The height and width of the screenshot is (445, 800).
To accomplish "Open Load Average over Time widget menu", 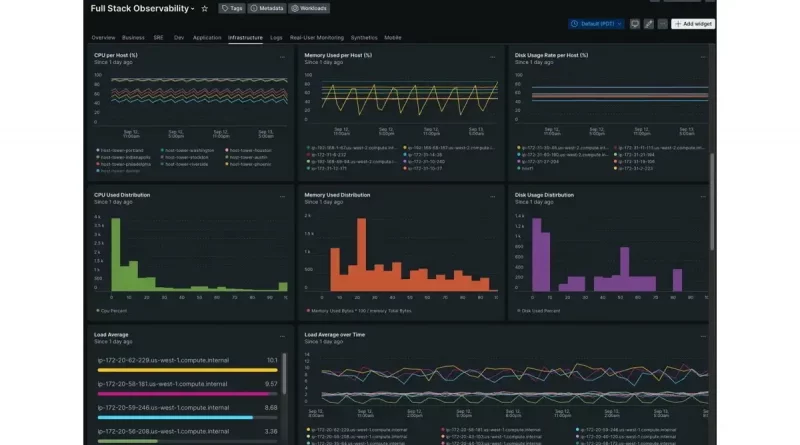I will (x=703, y=336).
